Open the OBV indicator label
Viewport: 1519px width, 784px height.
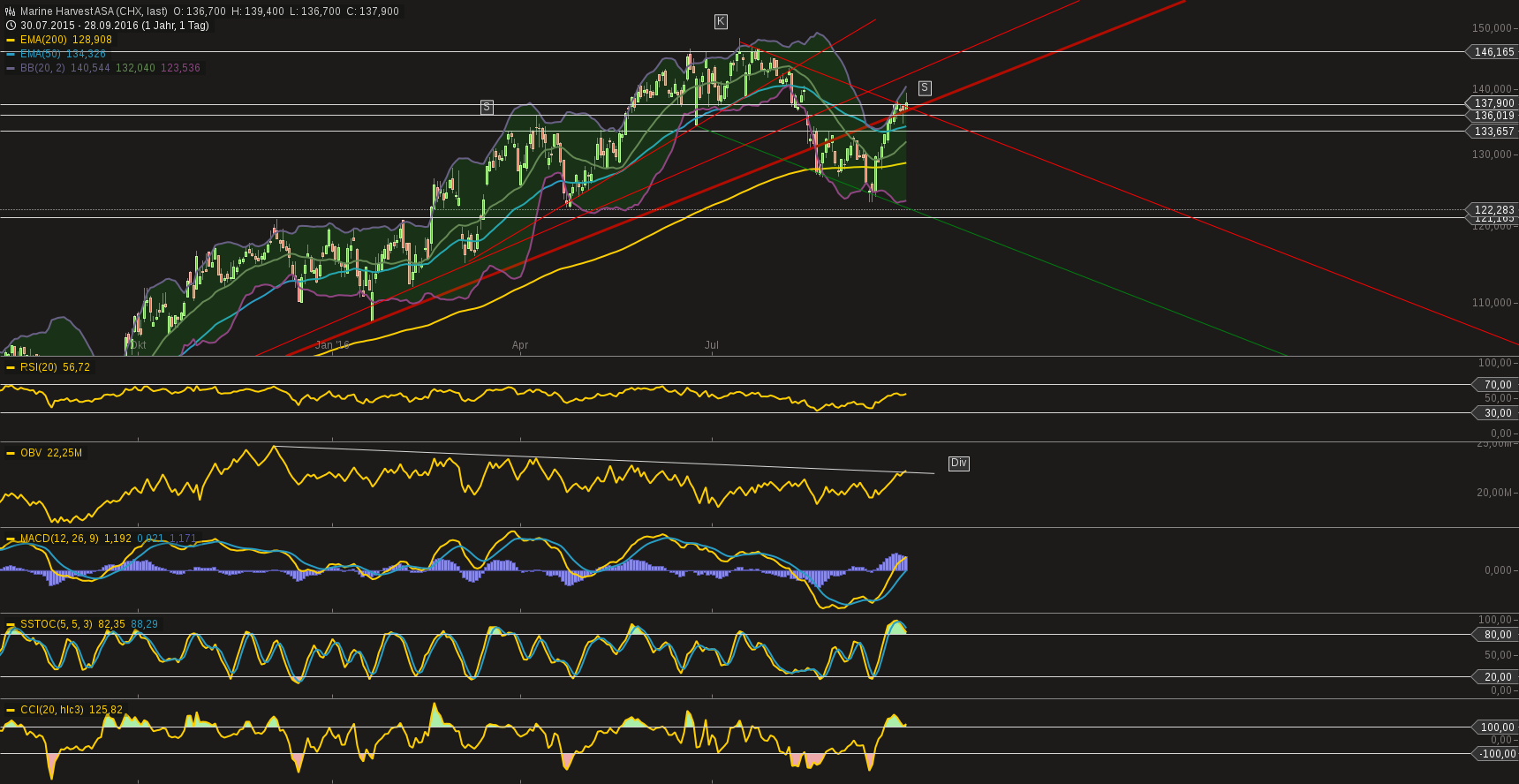(31, 453)
